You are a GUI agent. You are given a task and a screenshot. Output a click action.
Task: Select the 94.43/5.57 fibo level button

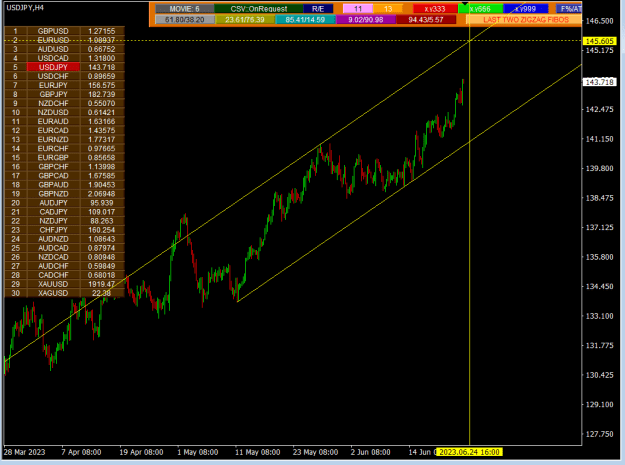tap(426, 20)
